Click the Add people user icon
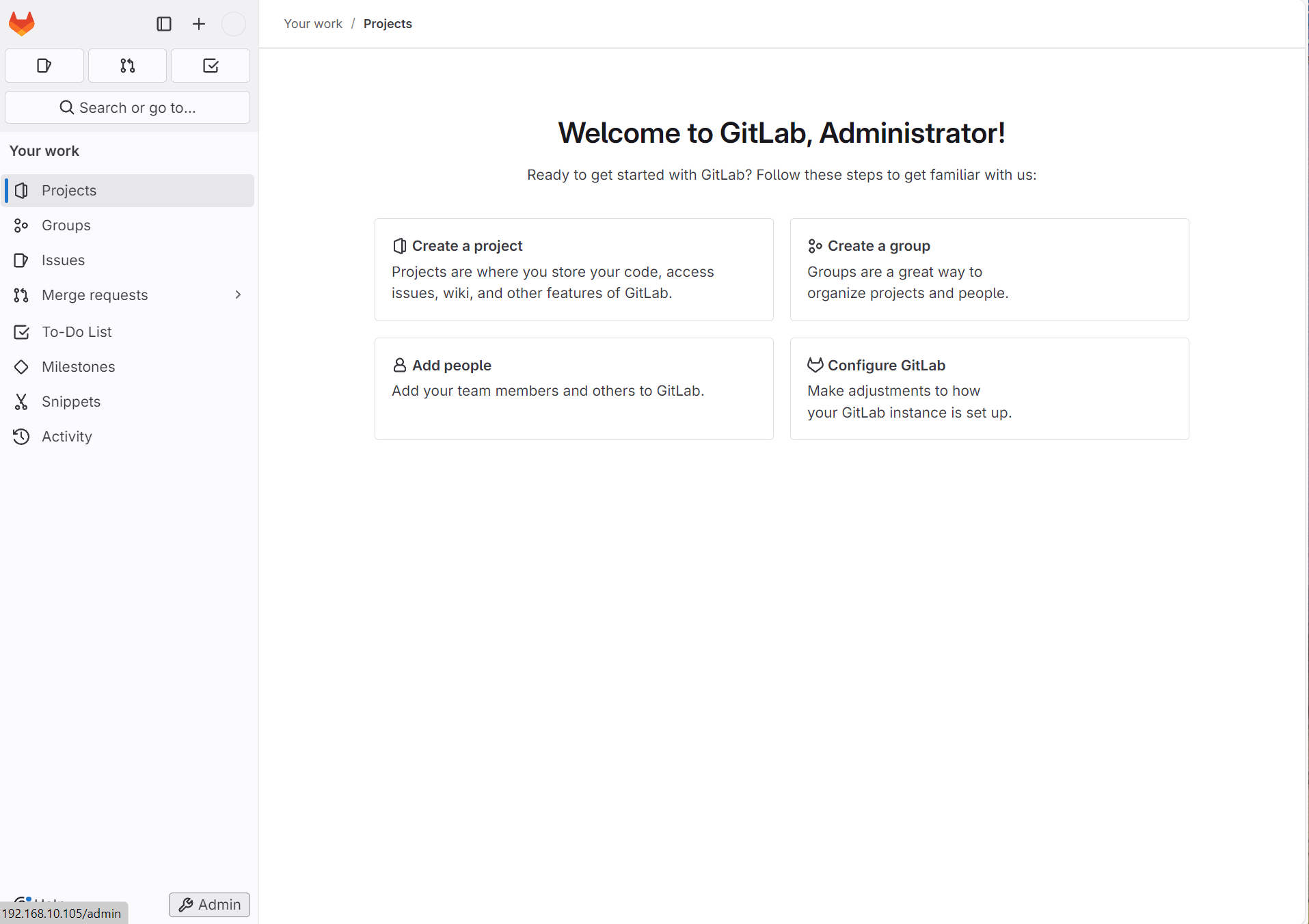The width and height of the screenshot is (1309, 924). point(400,365)
